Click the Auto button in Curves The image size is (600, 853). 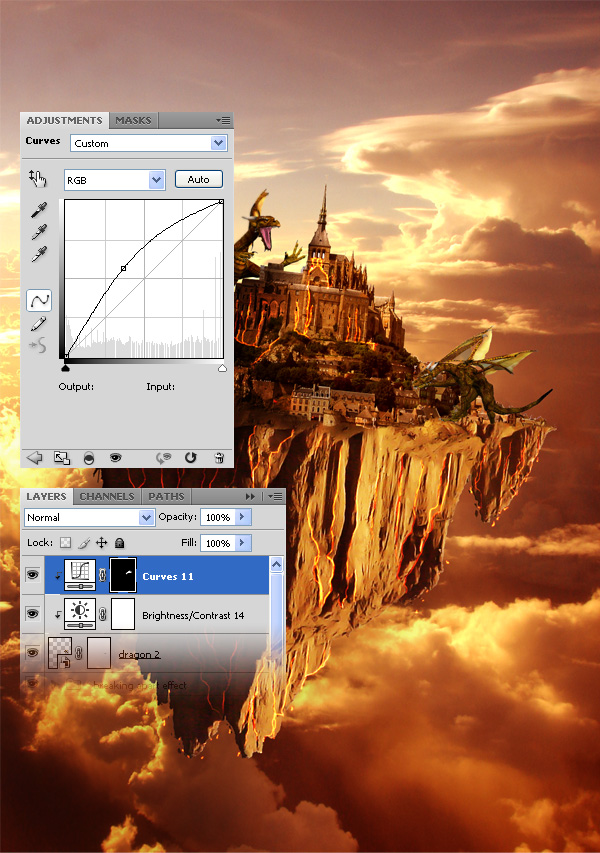tap(199, 179)
